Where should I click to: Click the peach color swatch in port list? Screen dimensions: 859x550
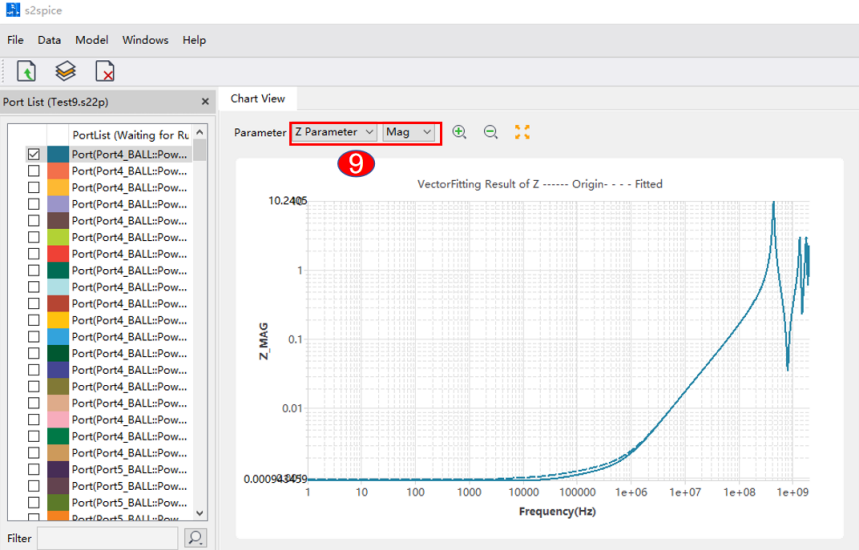pyautogui.click(x=58, y=403)
